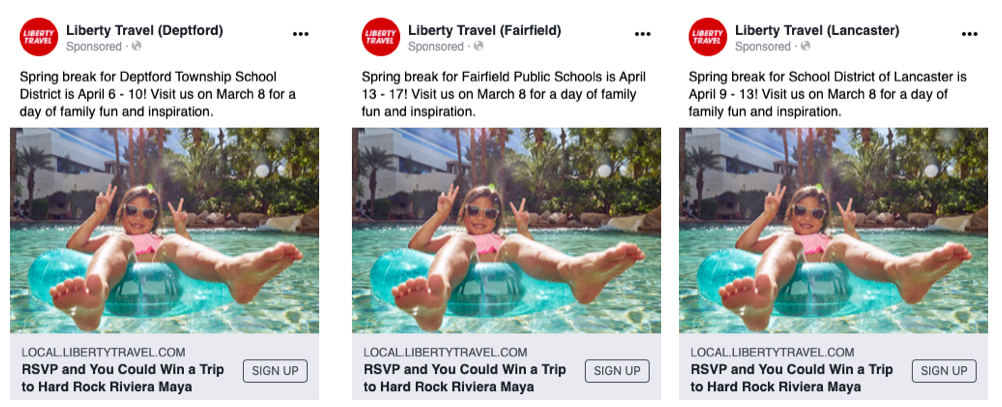Click the globe icon beside Sponsored in the Fairfield ad
This screenshot has width=1002, height=407.
[x=478, y=46]
